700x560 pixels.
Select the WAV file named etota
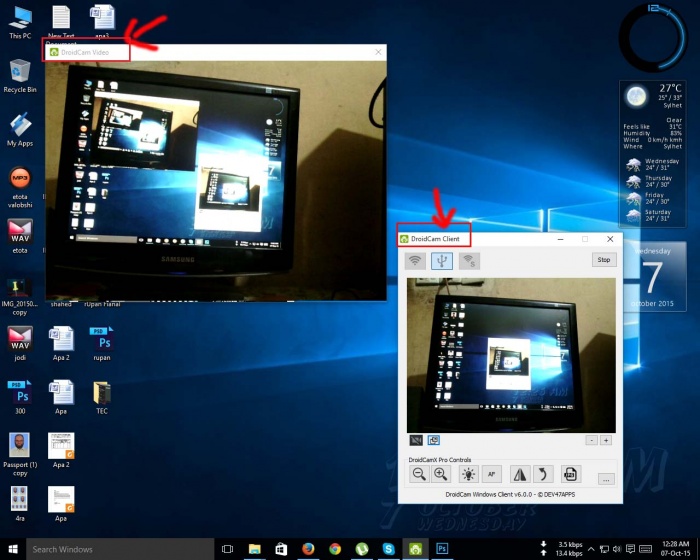coord(20,237)
